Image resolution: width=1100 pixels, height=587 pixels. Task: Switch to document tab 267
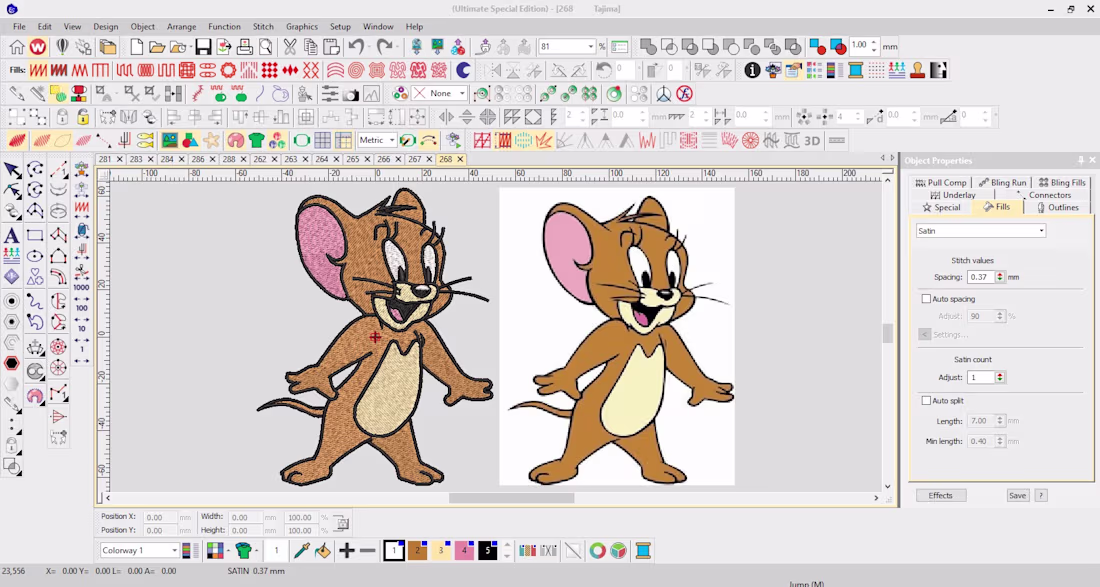[415, 159]
